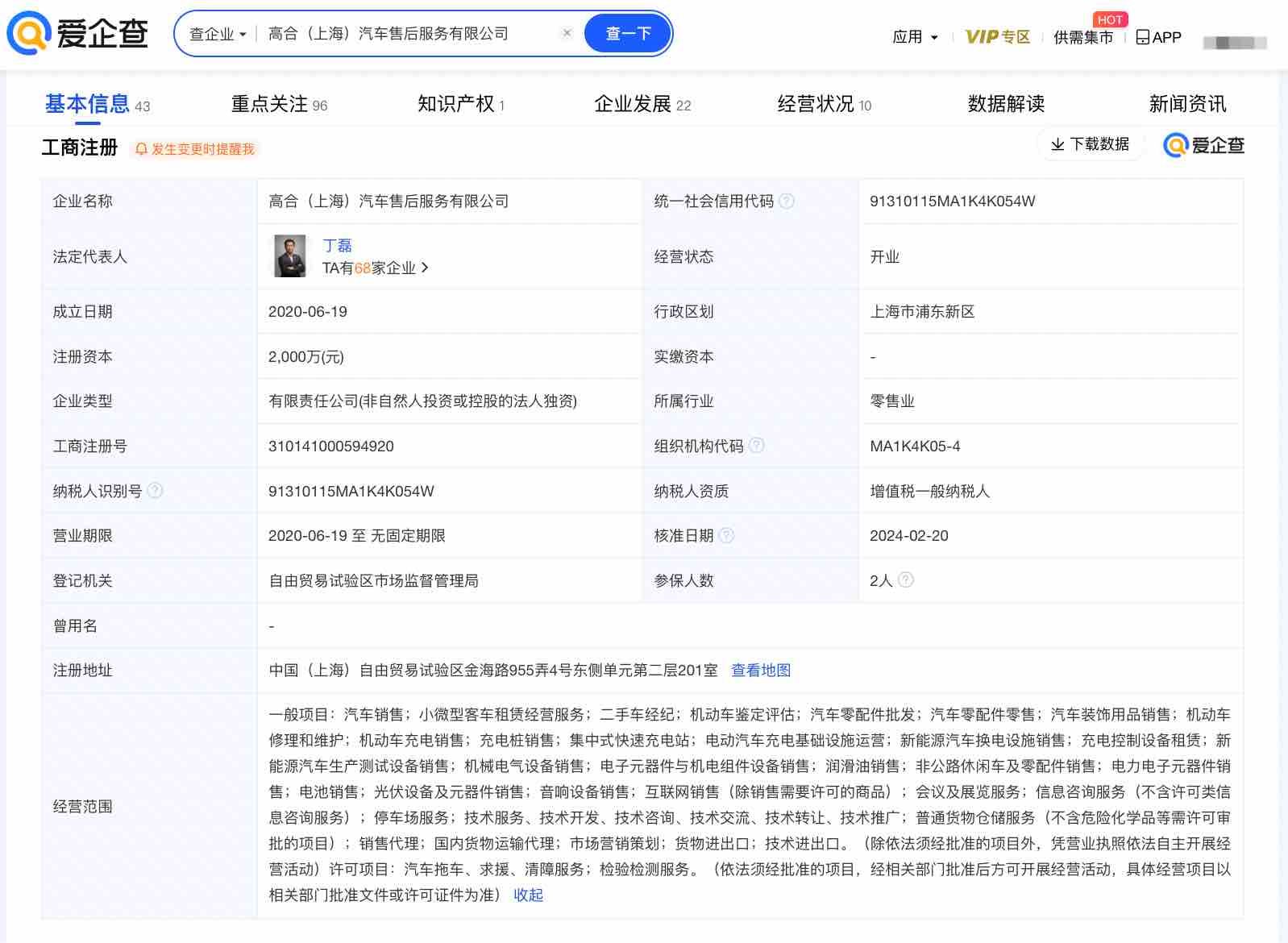Click the 开业 business status value
This screenshot has height=943, width=1288.
coord(884,257)
